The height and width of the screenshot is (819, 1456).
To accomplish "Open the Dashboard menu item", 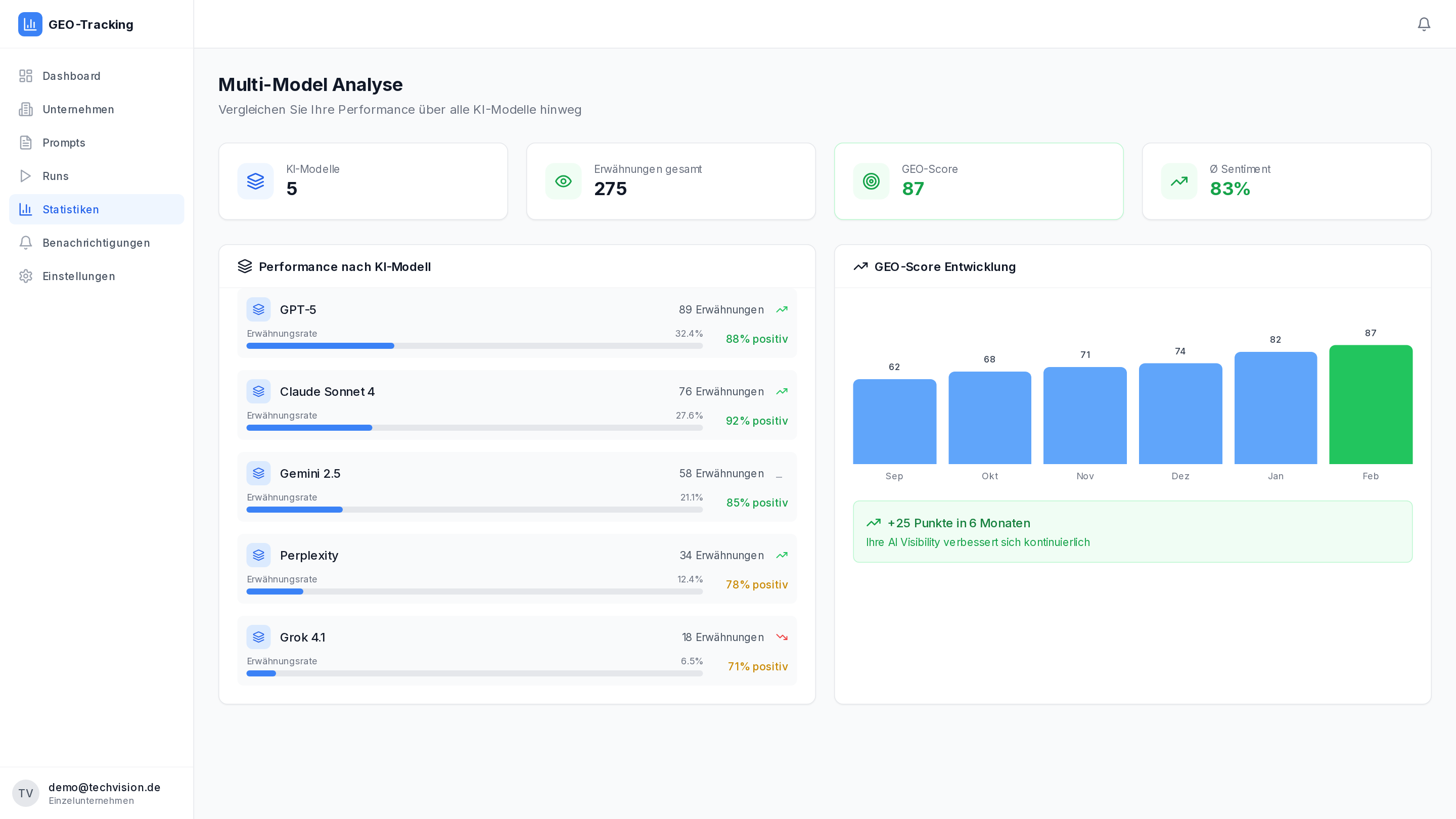I will [71, 76].
